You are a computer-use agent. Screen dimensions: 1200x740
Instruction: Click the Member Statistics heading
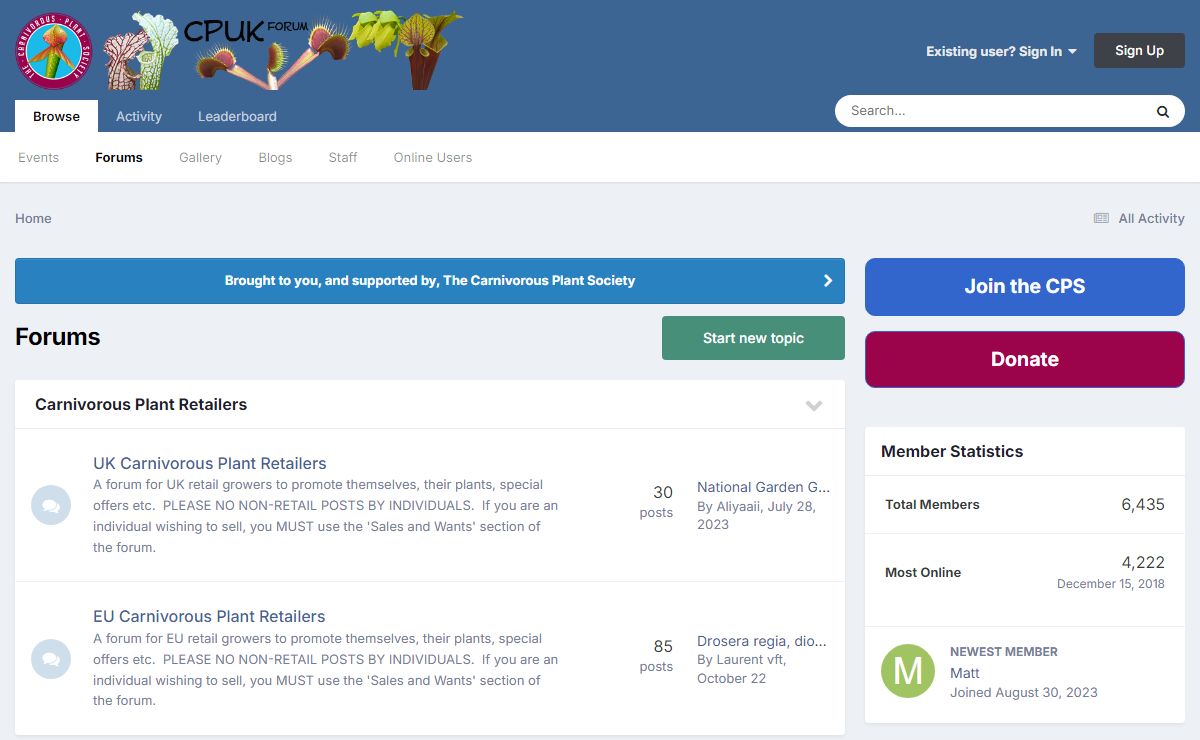(952, 451)
